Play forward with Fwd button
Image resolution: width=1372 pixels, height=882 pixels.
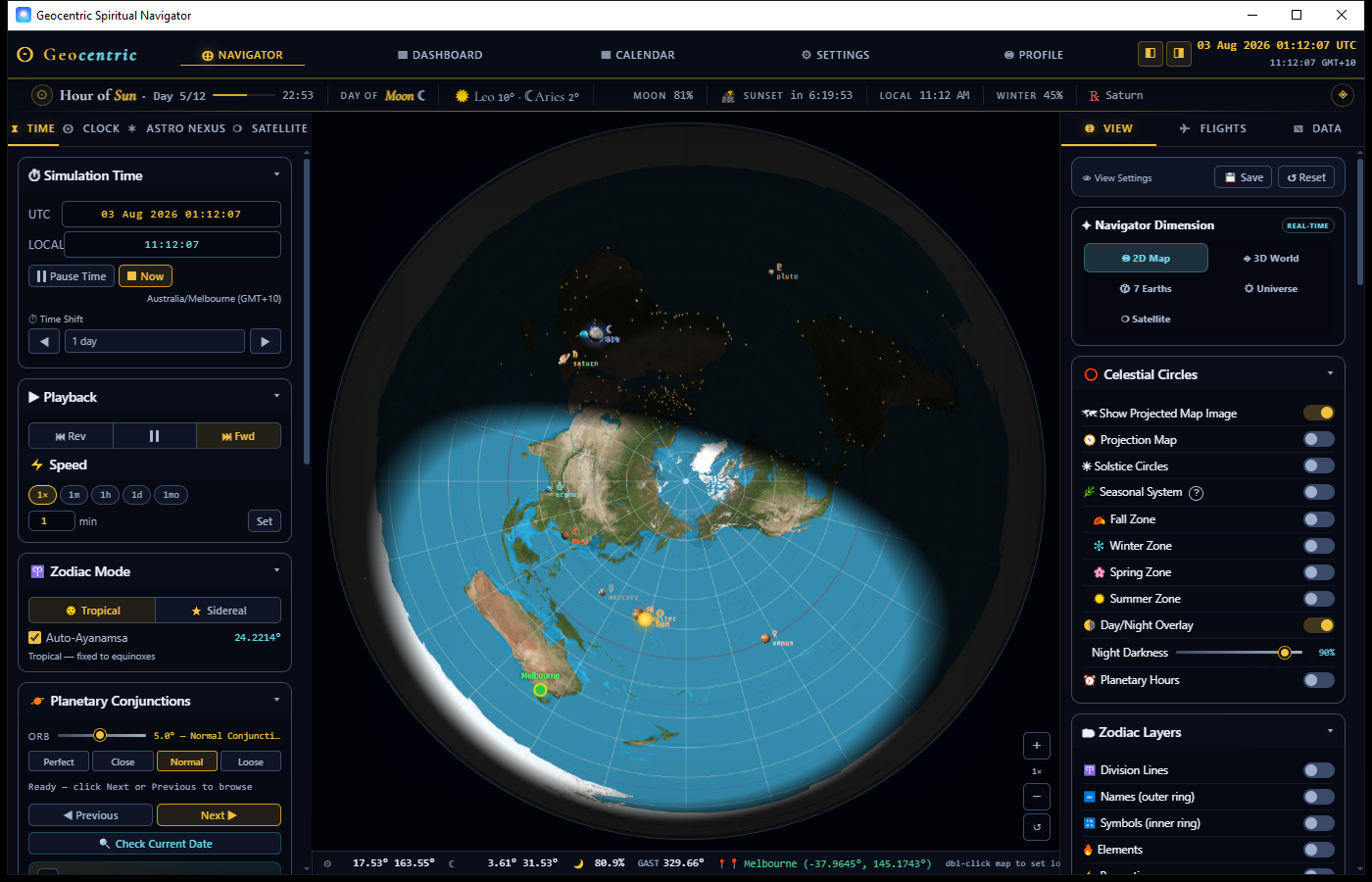[x=238, y=436]
